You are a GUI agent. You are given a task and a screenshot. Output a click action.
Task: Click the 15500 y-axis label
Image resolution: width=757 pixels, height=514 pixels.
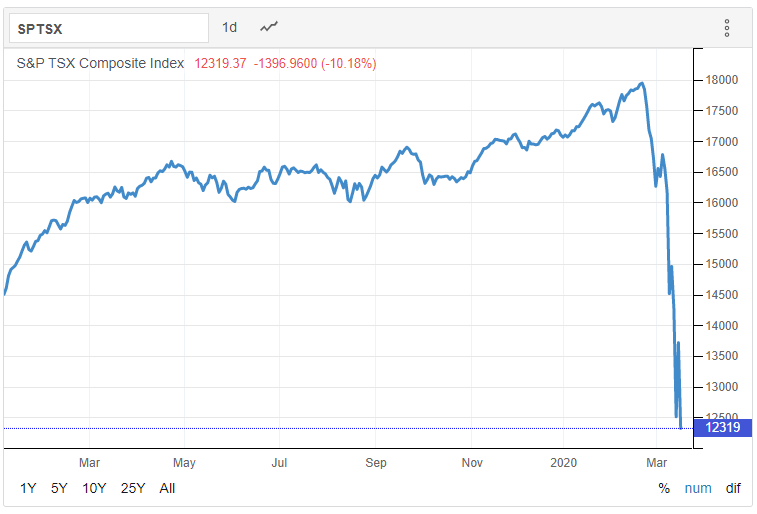click(722, 234)
